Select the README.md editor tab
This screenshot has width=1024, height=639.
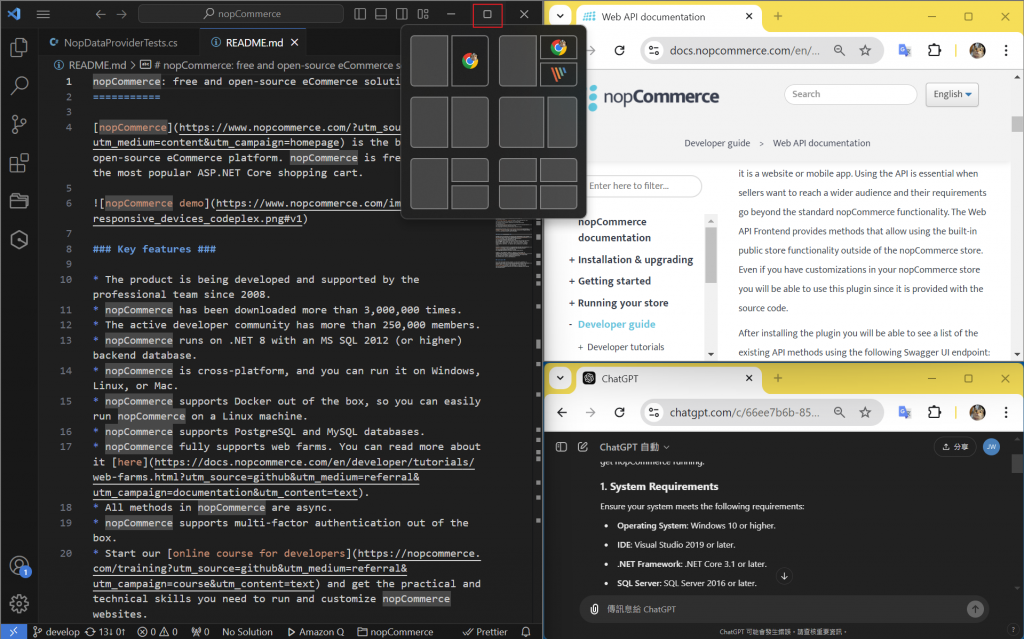pyautogui.click(x=254, y=42)
